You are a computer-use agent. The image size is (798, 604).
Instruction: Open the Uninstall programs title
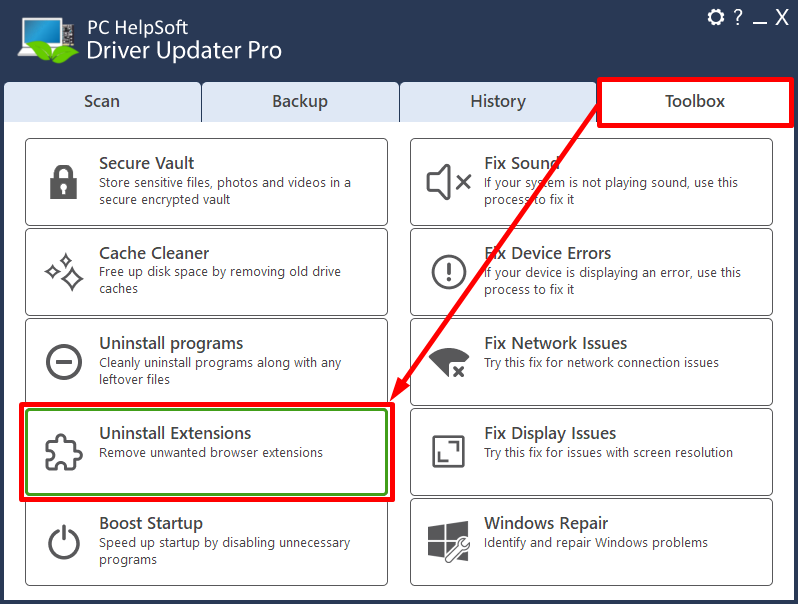171,343
